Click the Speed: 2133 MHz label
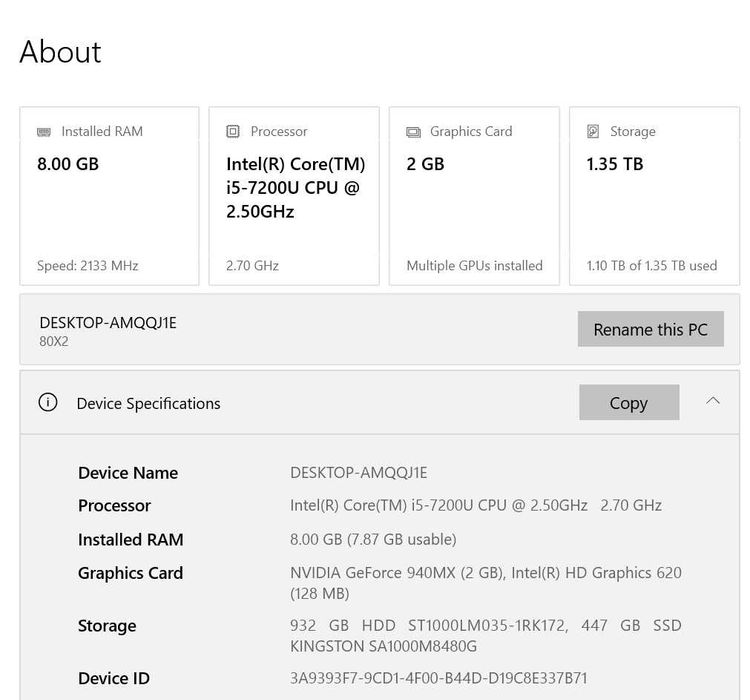Screen dimensions: 750x700 click(x=88, y=266)
